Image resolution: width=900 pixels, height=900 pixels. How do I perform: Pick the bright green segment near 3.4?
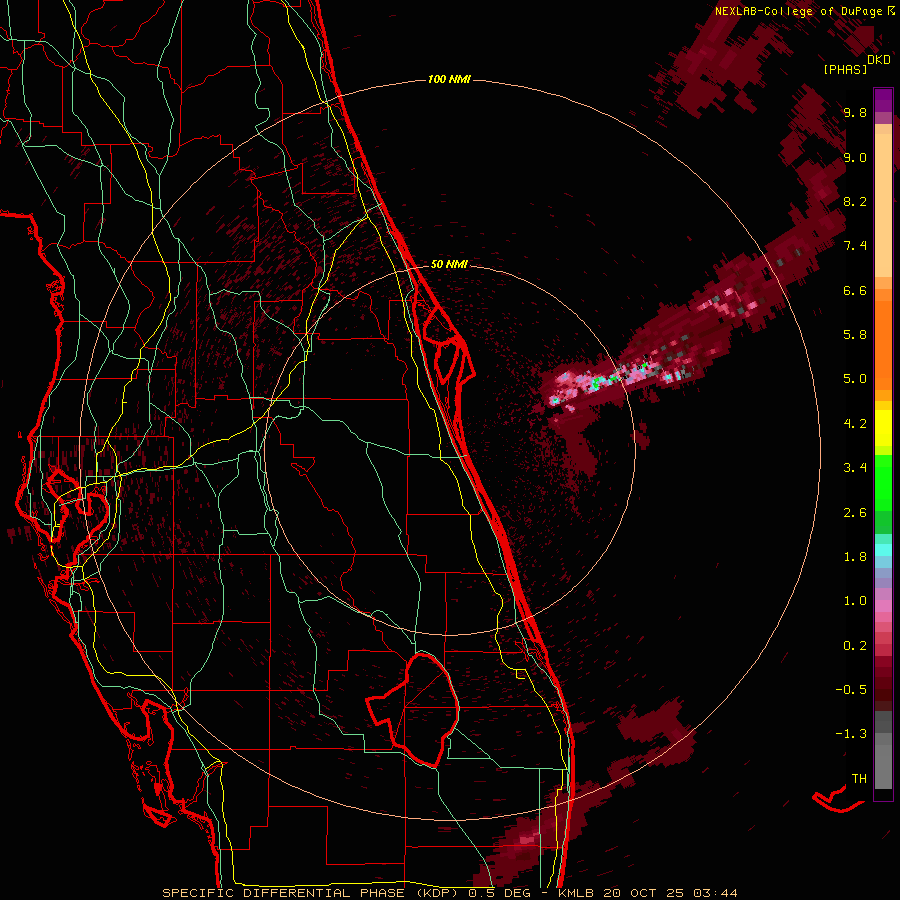883,482
